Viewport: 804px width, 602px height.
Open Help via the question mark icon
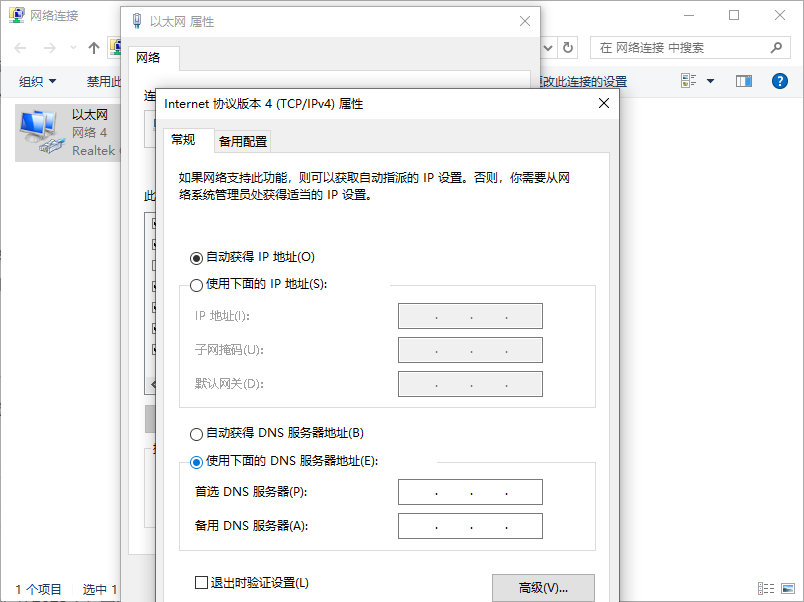780,81
